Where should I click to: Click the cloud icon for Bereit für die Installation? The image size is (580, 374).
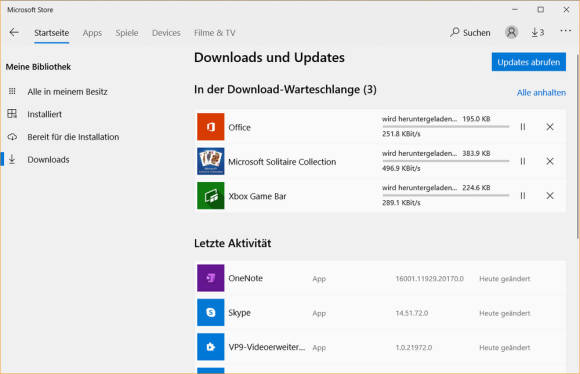12,137
